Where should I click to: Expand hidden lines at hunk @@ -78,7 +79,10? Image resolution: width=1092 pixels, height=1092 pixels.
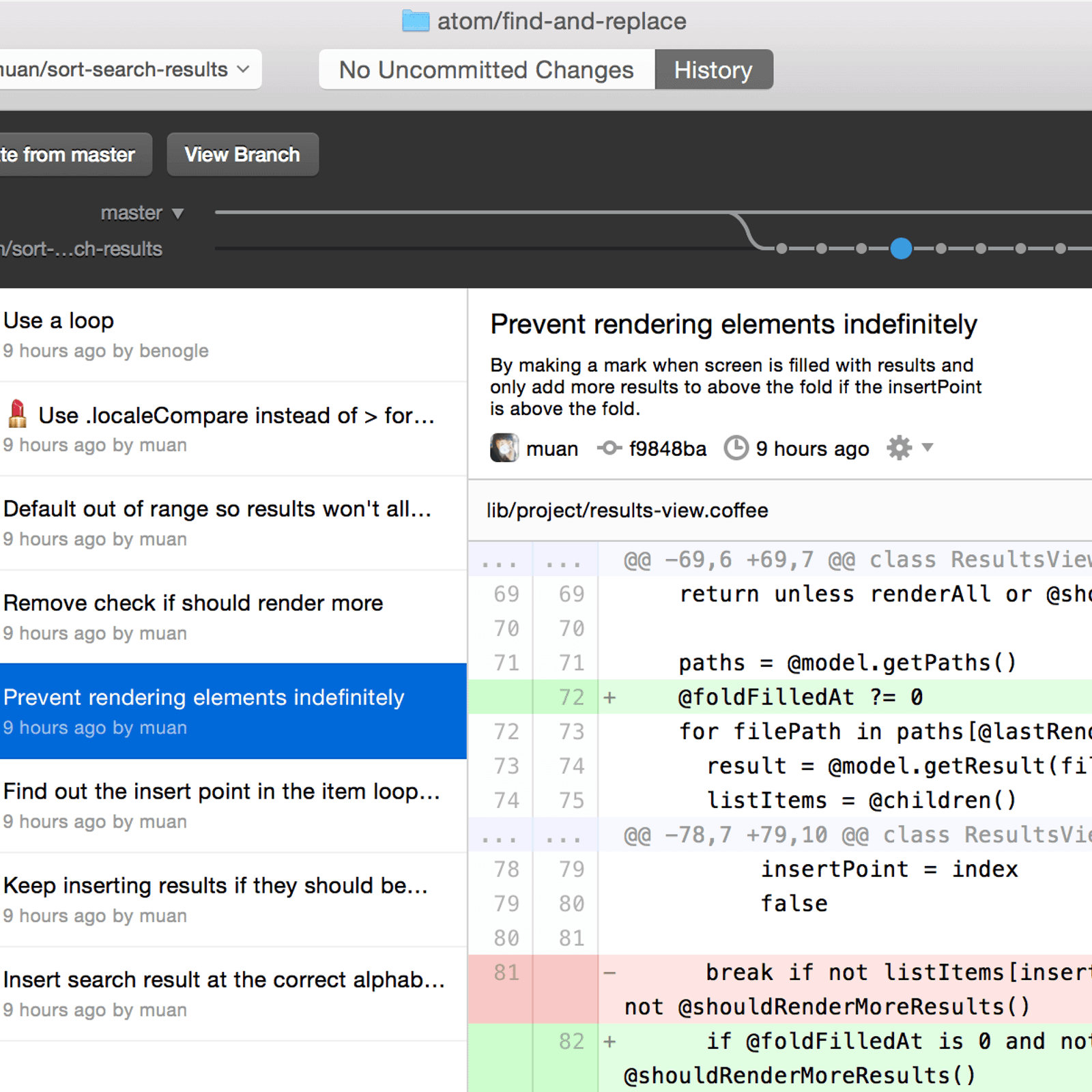(532, 835)
